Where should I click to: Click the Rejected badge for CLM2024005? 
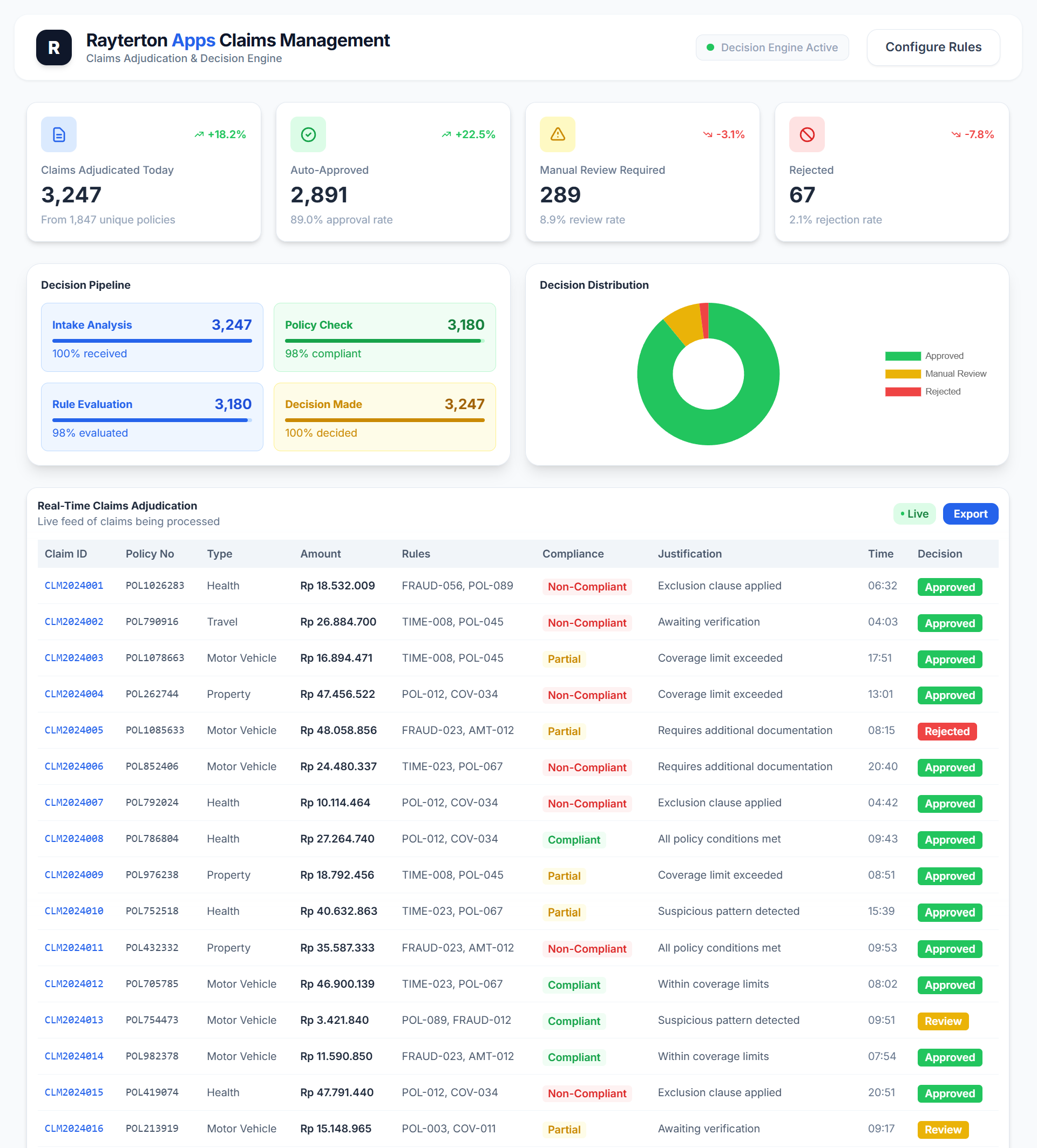pos(946,731)
